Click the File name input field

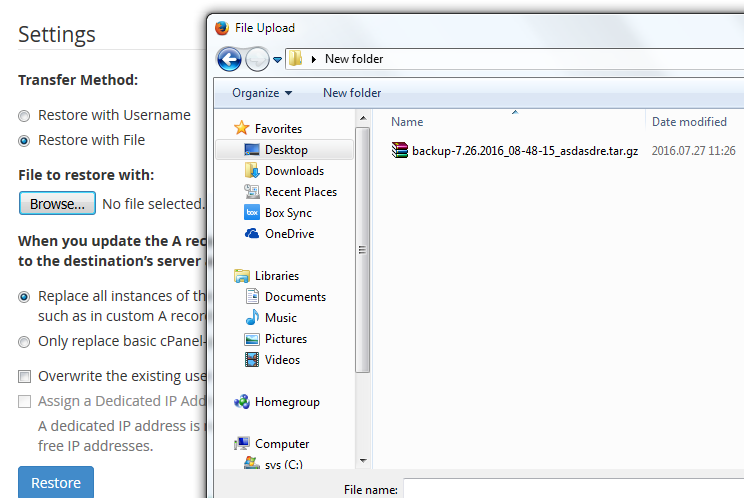click(x=573, y=489)
